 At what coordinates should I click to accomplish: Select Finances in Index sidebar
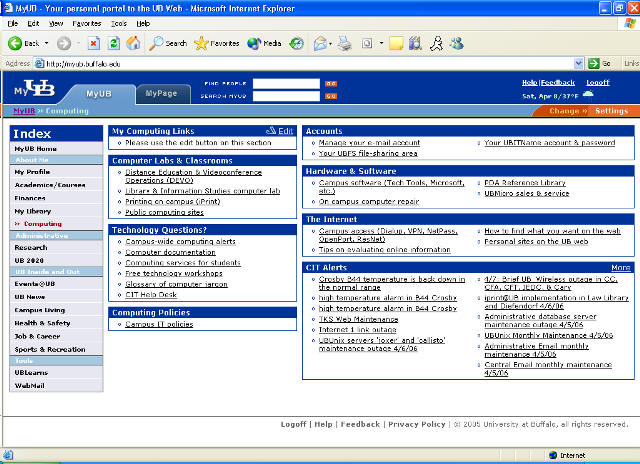(x=56, y=198)
